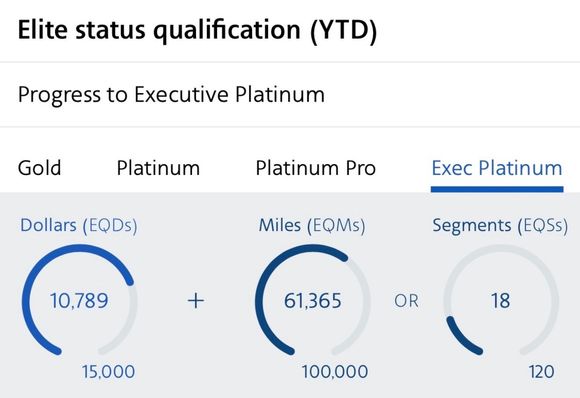Viewport: 580px width, 398px height.
Task: Select the Platinum tab
Action: tap(158, 168)
